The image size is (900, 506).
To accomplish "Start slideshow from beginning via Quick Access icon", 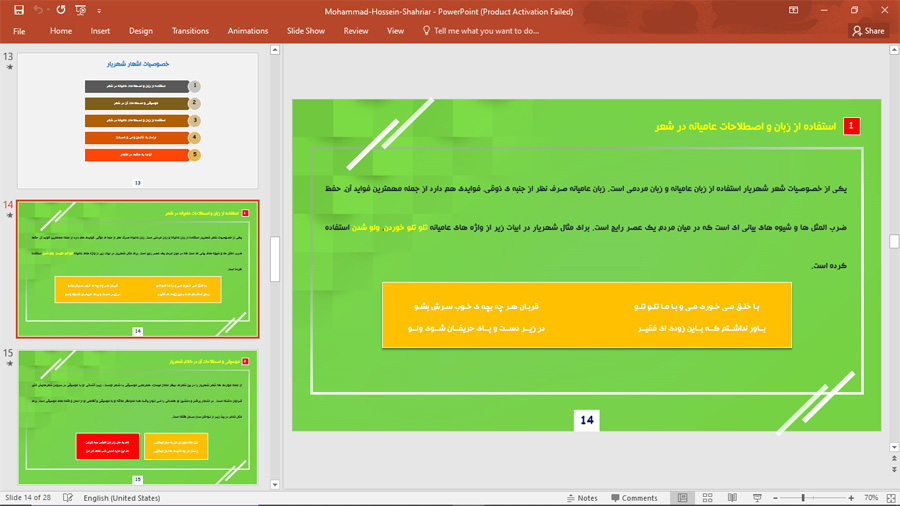I will (82, 11).
